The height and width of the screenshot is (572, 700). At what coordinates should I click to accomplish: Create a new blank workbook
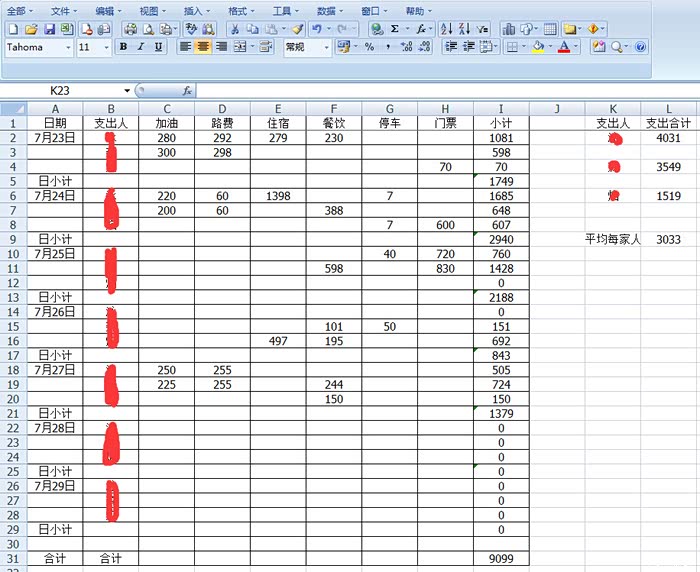pyautogui.click(x=13, y=29)
